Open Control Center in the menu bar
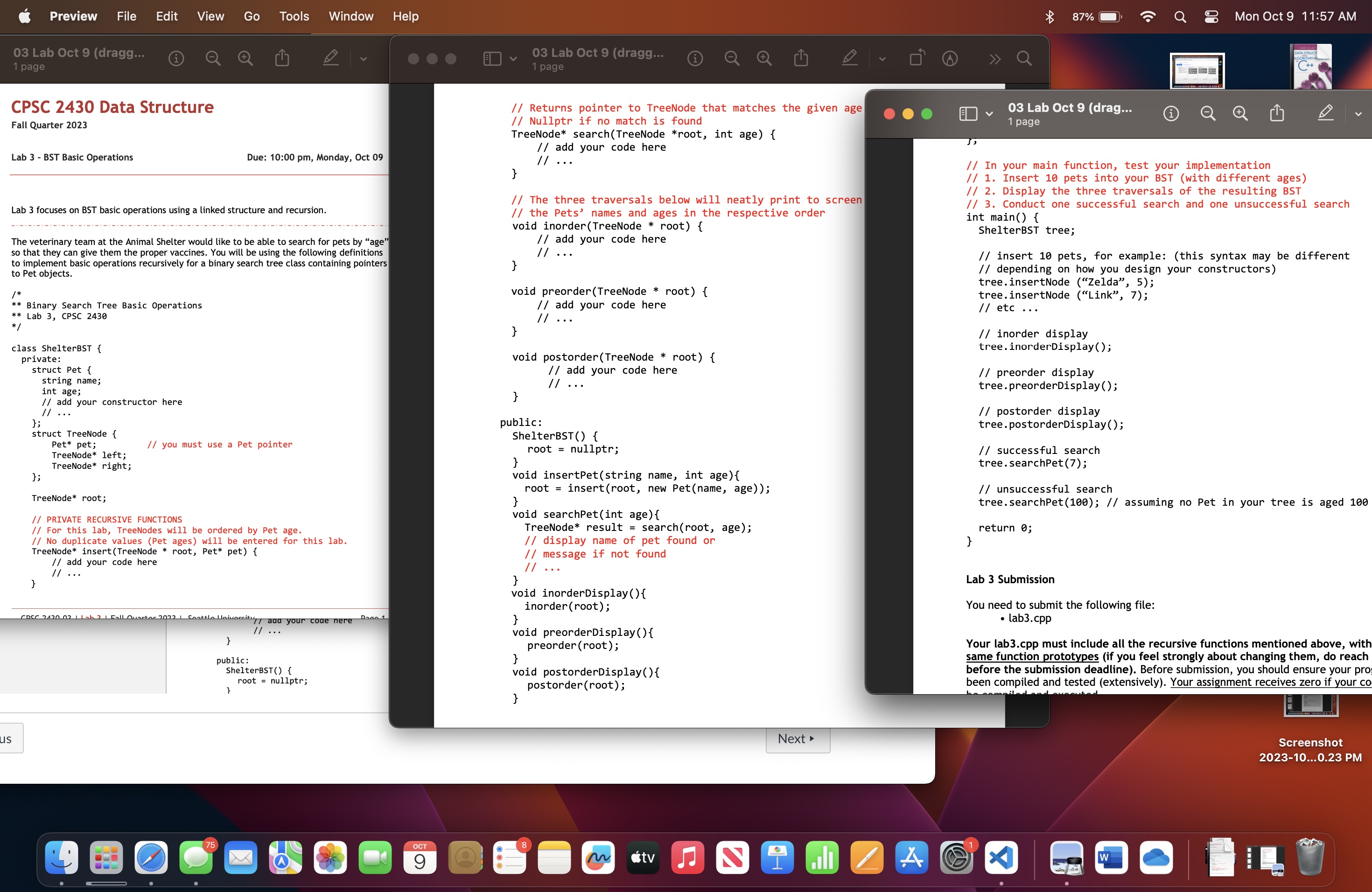This screenshot has height=892, width=1372. click(1211, 17)
